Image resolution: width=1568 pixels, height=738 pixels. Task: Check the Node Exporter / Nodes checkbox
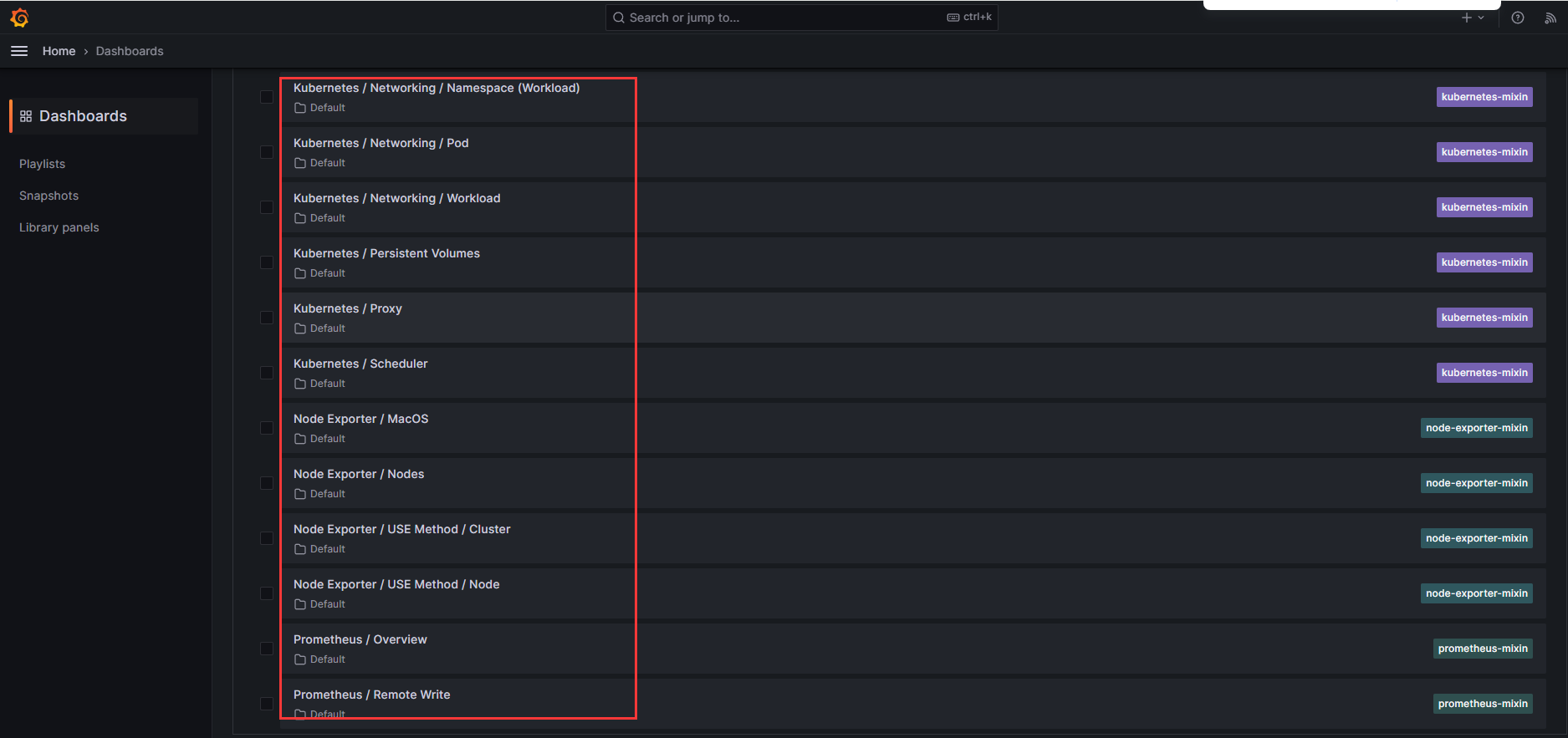point(267,483)
